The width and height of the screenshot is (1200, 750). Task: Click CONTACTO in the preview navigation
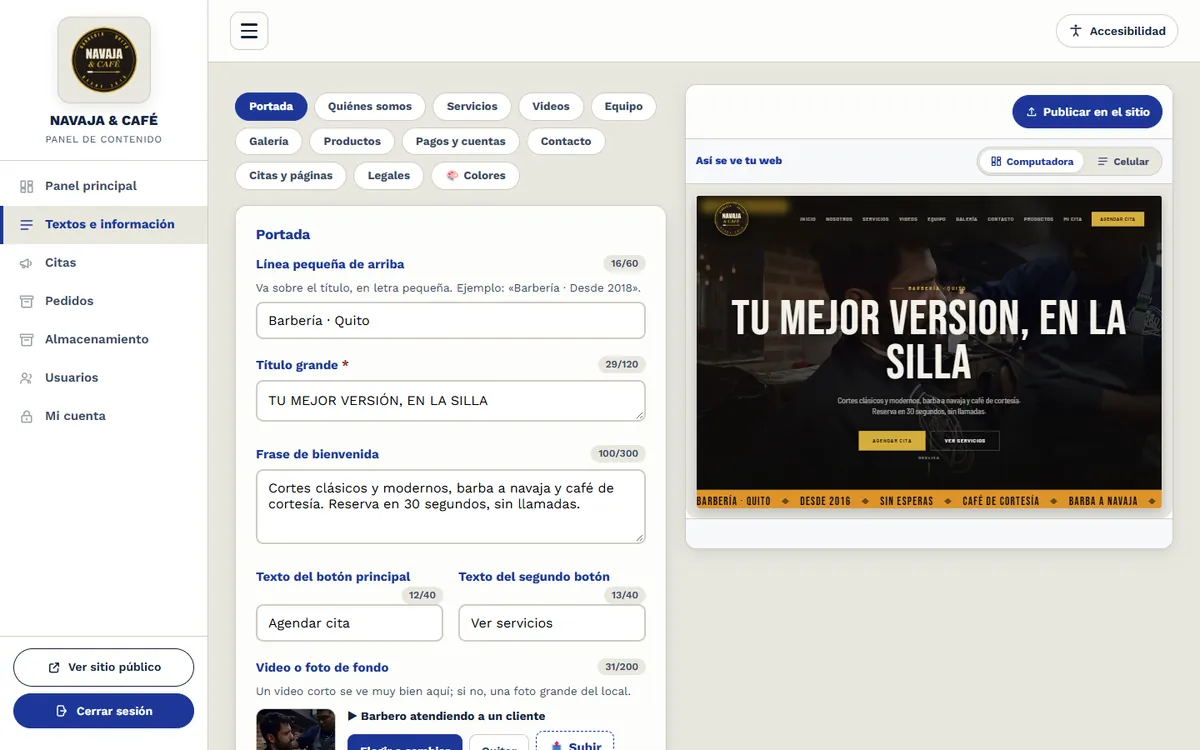click(1000, 219)
